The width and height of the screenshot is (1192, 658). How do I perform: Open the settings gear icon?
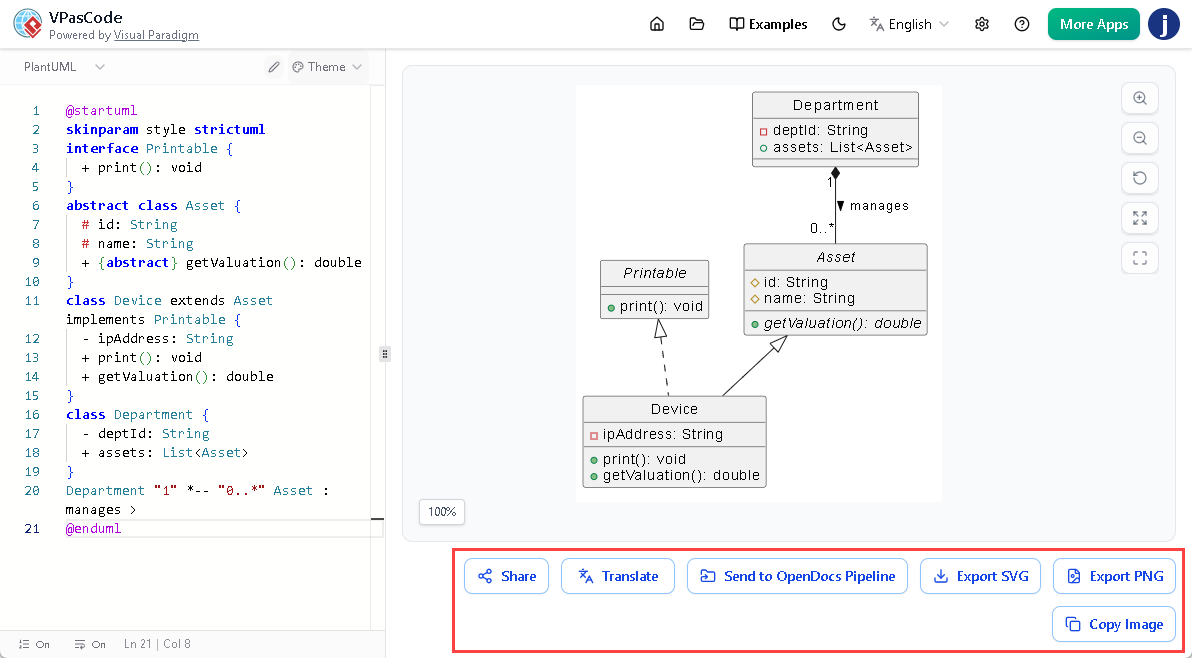(982, 24)
